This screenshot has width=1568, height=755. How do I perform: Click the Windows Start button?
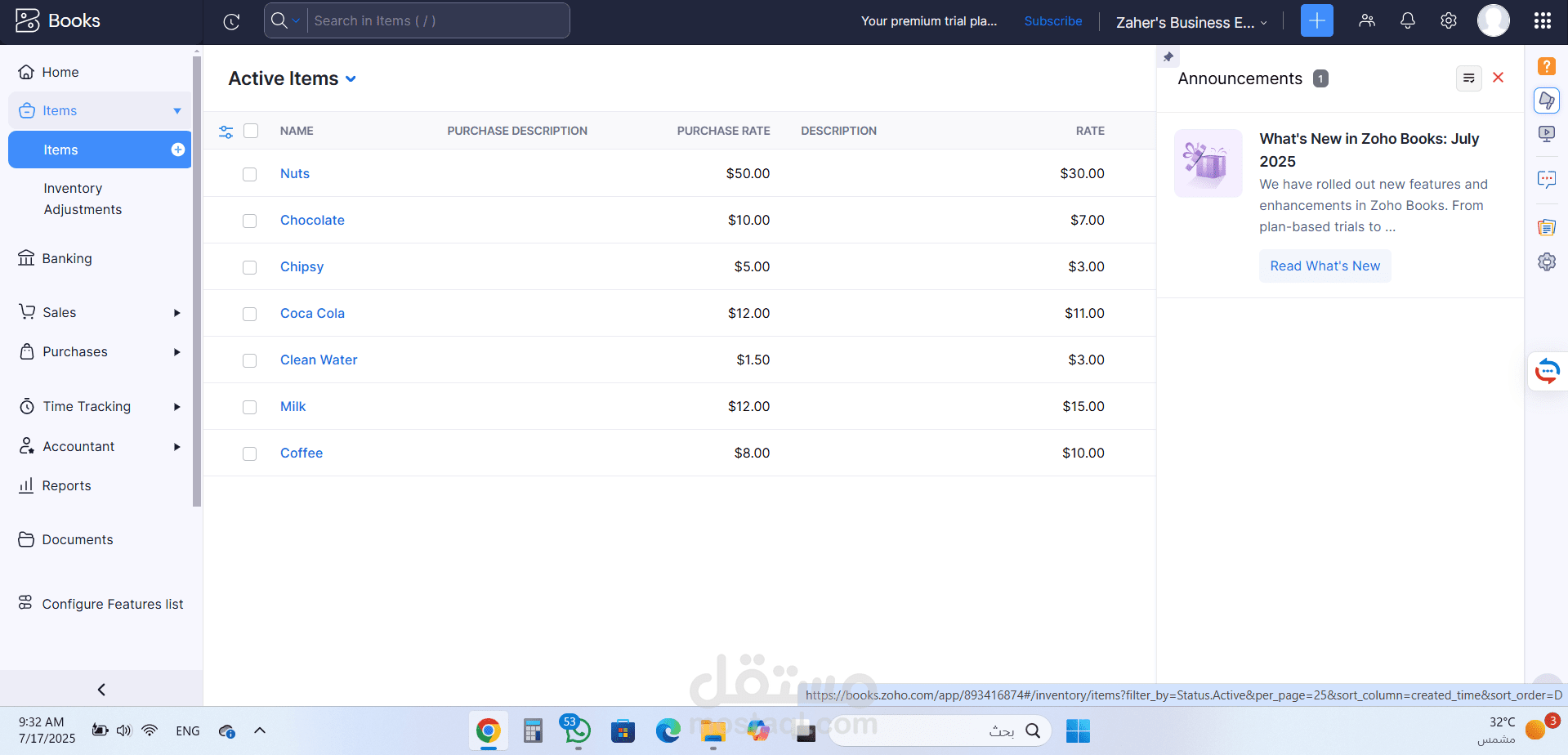click(1078, 730)
